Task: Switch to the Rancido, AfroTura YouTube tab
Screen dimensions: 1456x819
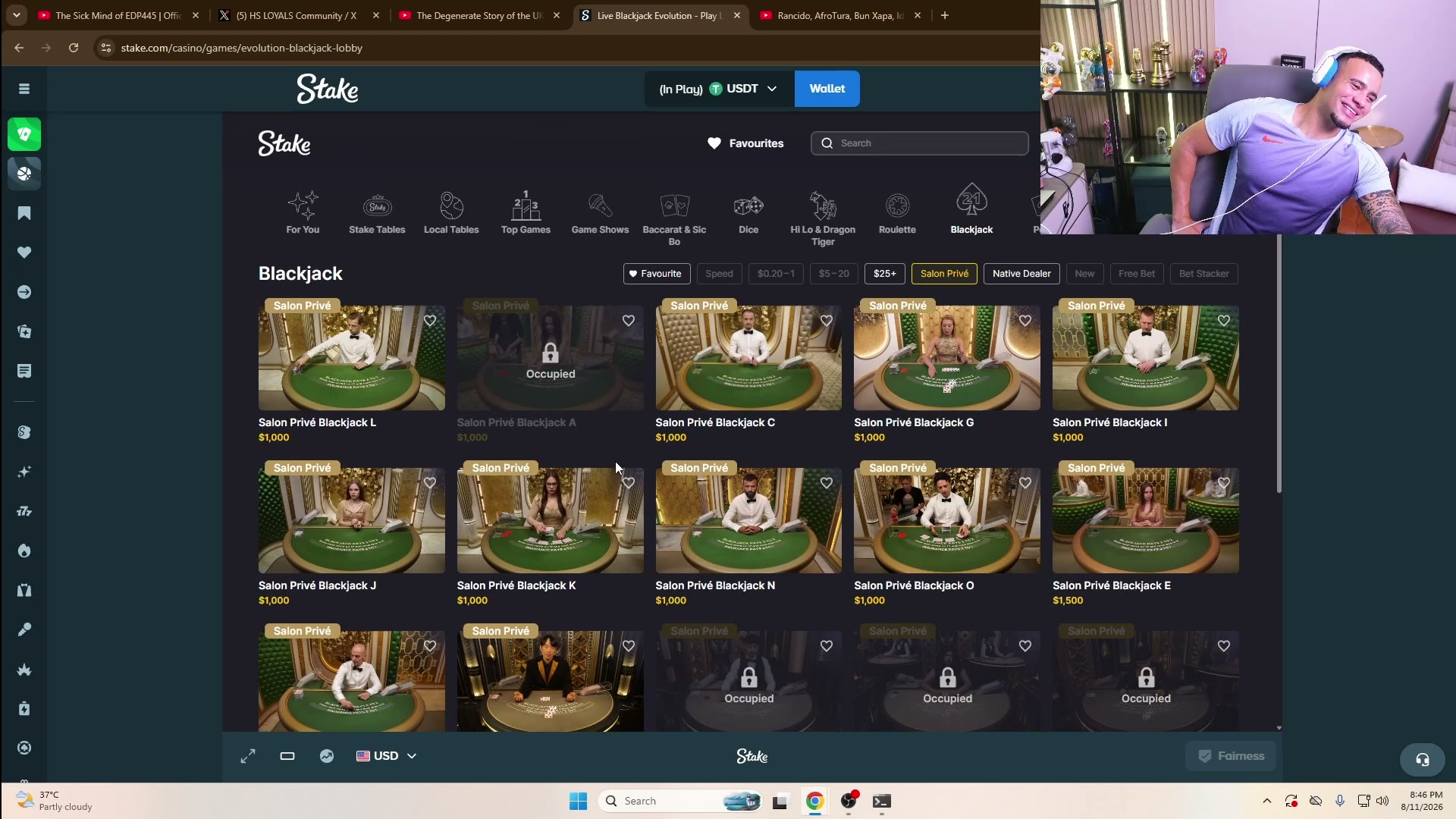Action: (840, 15)
